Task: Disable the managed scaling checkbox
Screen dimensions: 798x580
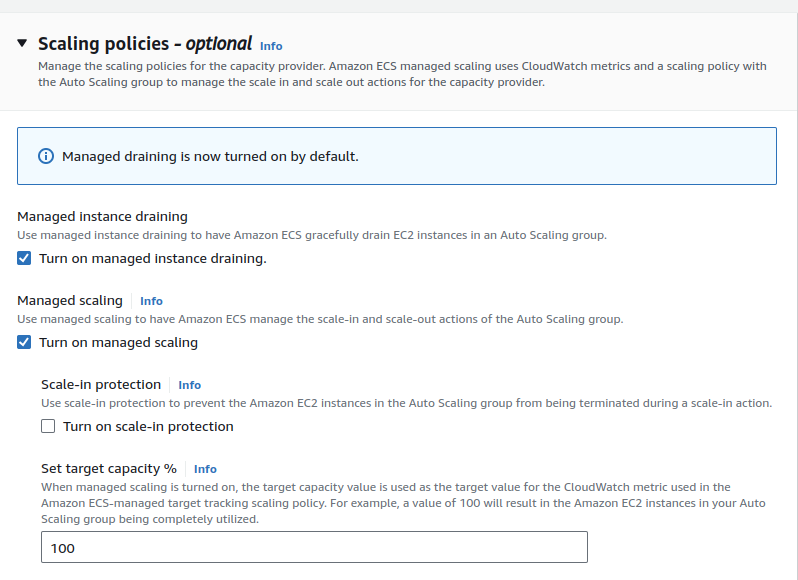Action: coord(25,342)
